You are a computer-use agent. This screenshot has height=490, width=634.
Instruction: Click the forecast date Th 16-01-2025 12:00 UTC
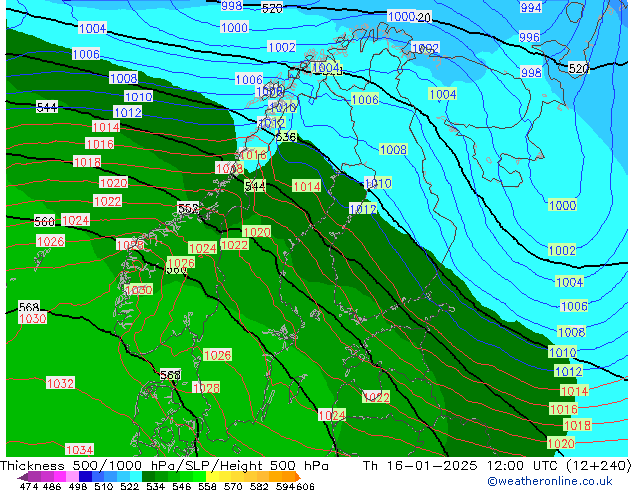463,466
